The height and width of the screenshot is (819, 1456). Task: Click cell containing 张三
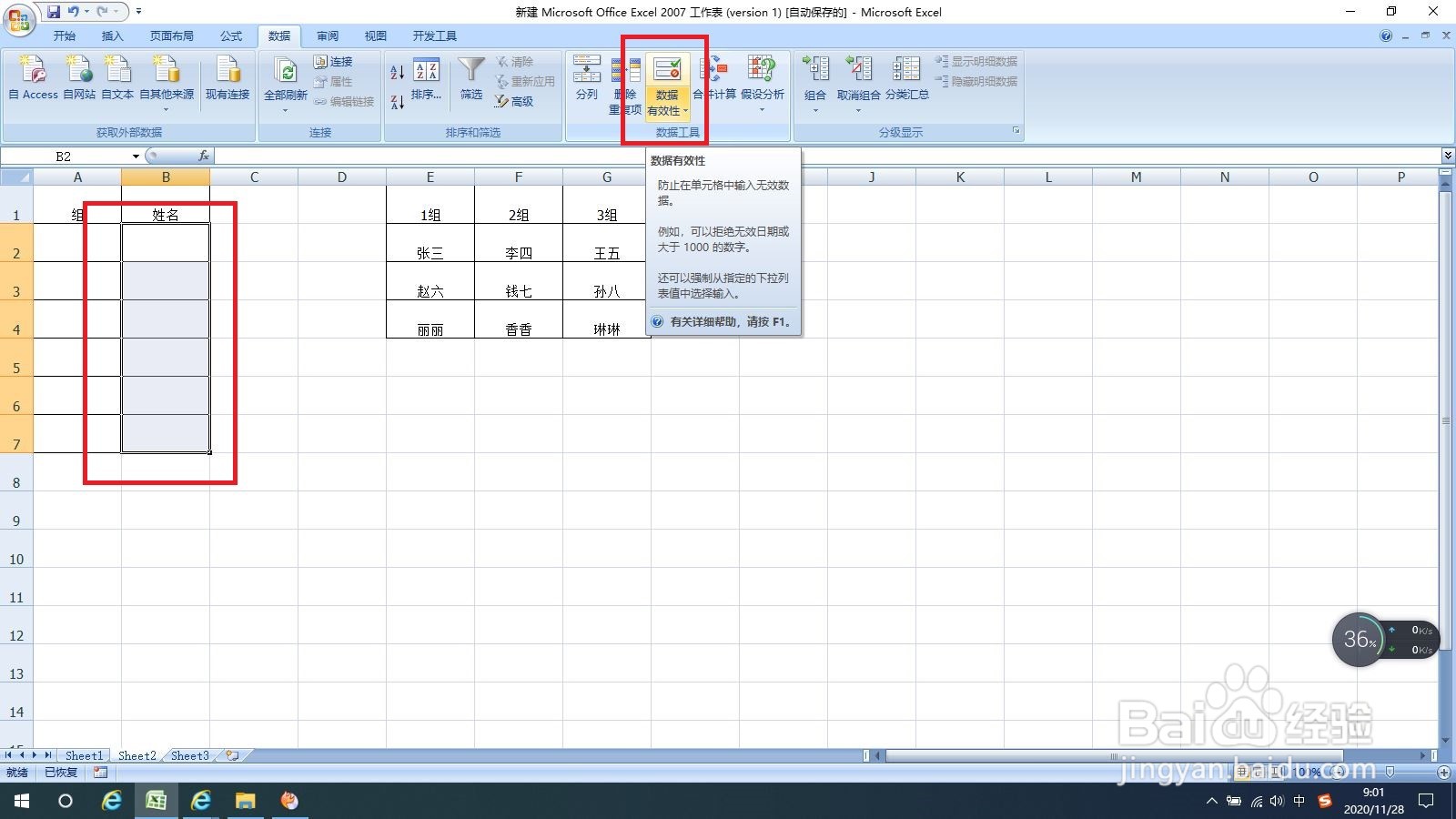(430, 243)
